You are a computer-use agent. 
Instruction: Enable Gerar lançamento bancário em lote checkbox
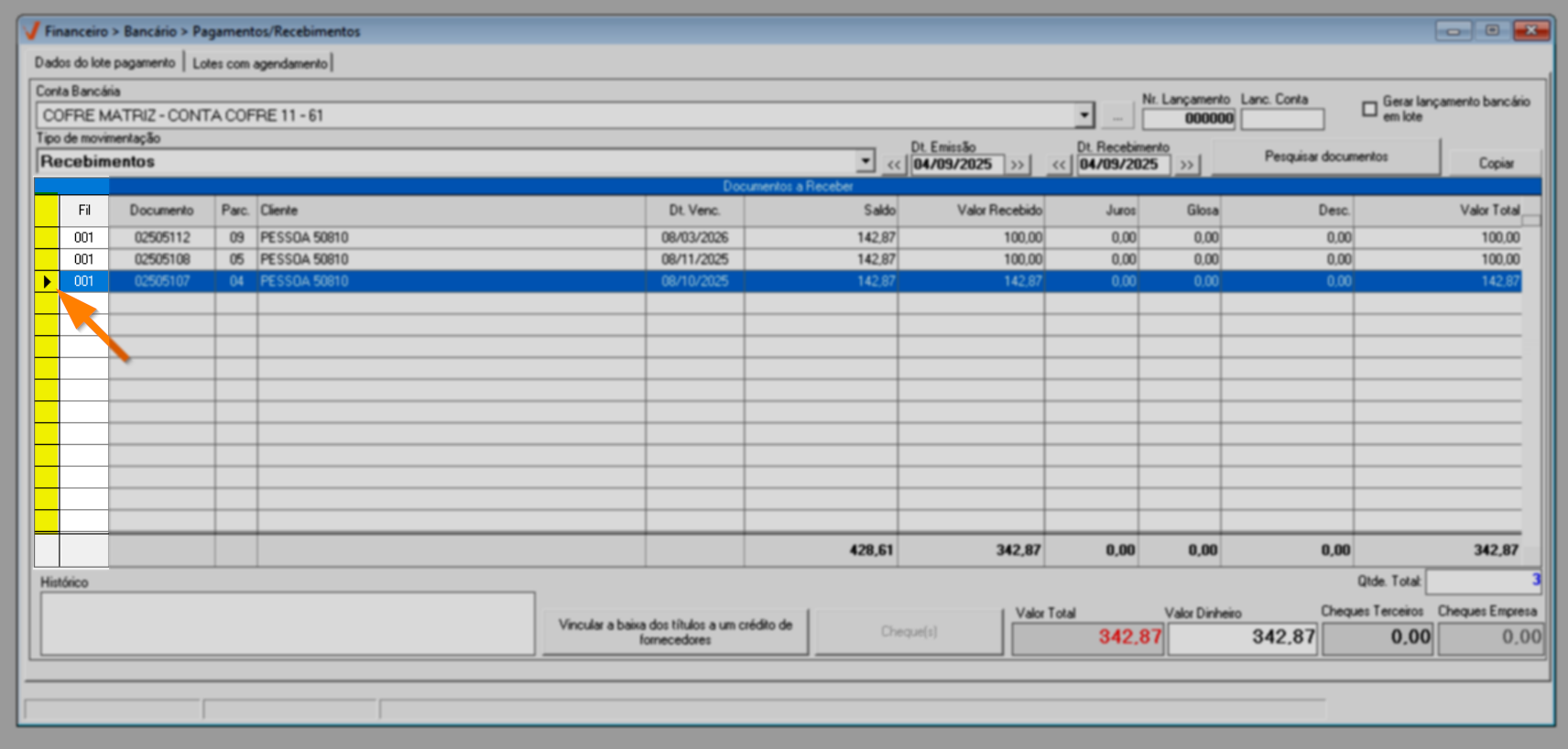[1369, 109]
